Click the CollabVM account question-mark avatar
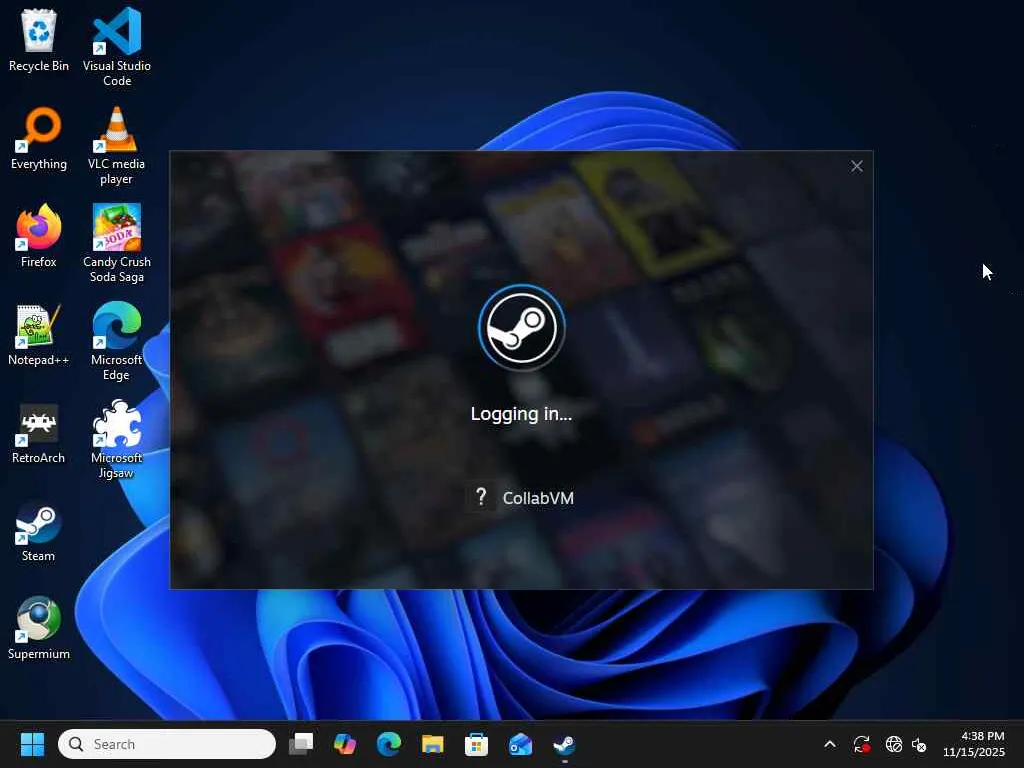The image size is (1024, 768). coord(481,498)
